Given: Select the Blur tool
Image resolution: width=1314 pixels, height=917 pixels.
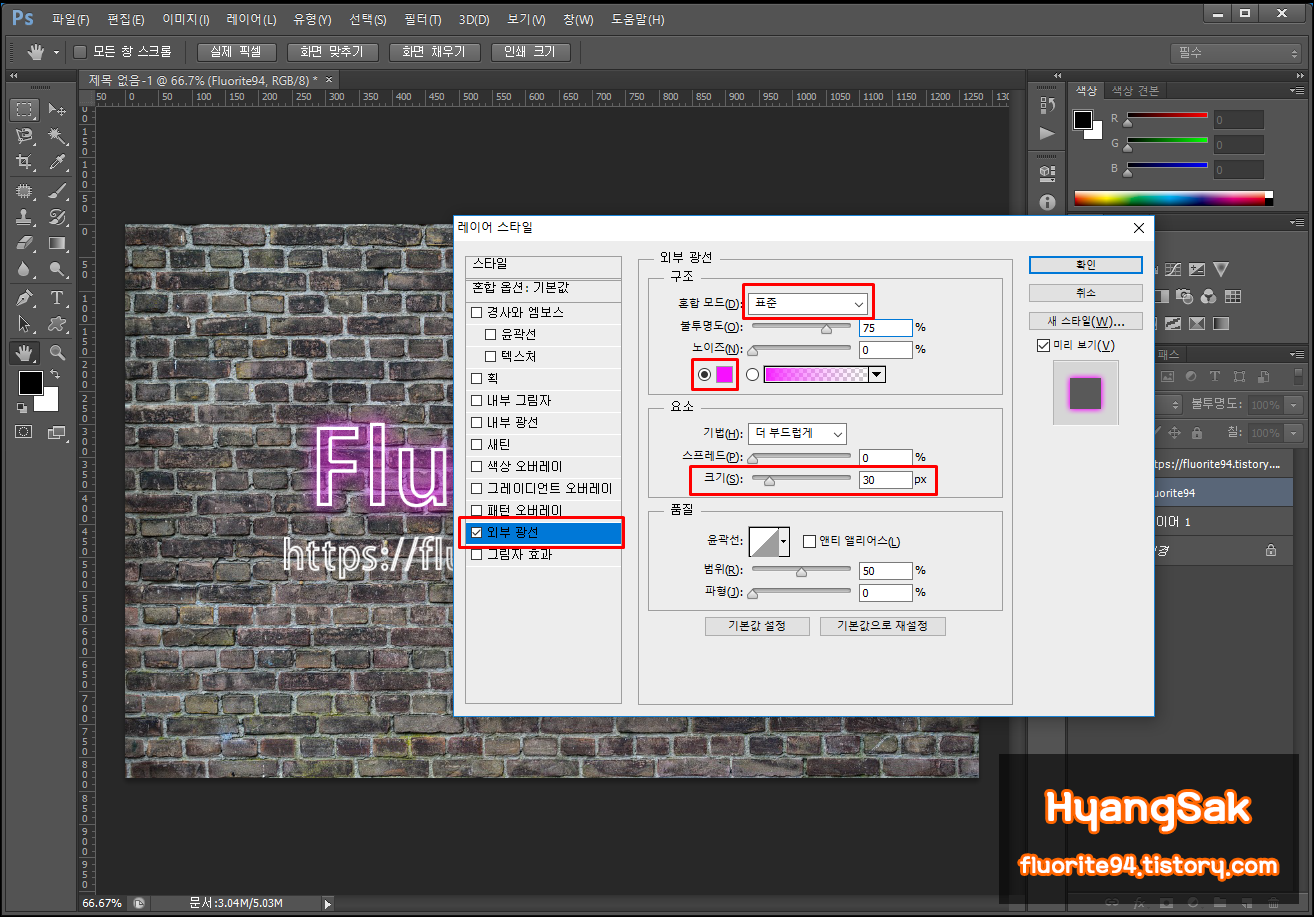Looking at the screenshot, I should coord(25,269).
